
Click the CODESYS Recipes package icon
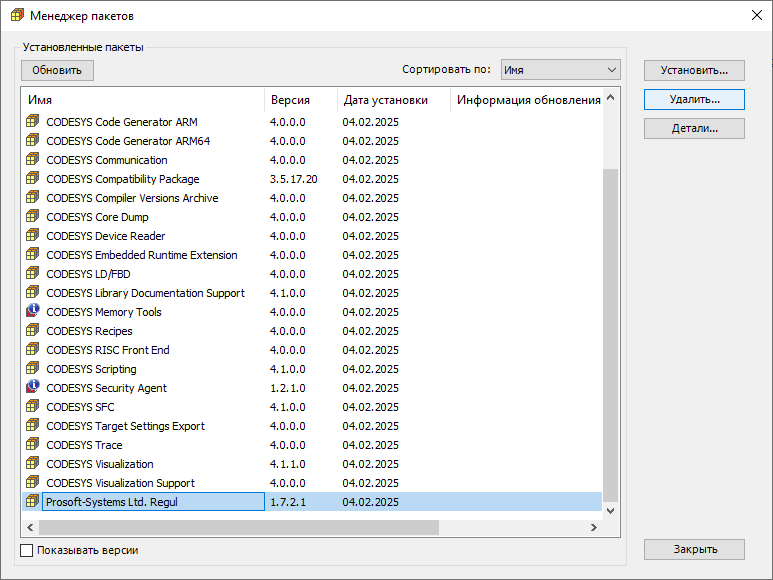pyautogui.click(x=33, y=331)
